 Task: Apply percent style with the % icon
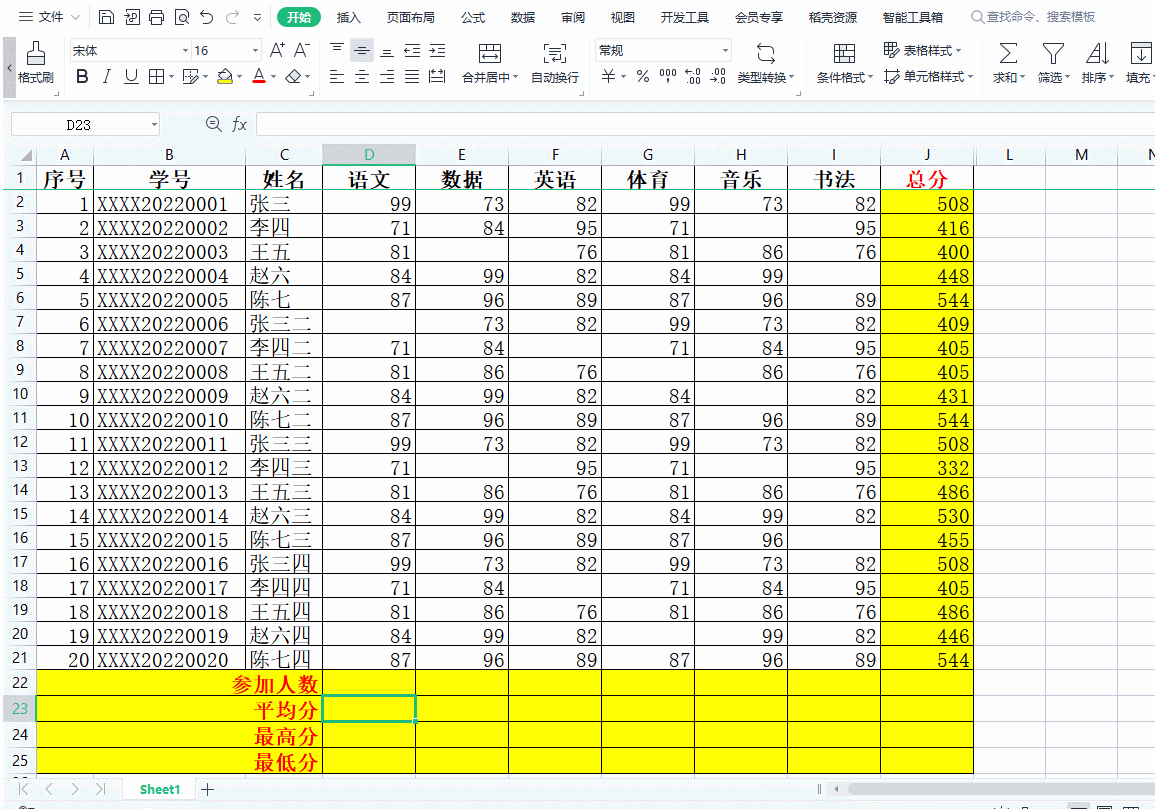(x=643, y=76)
